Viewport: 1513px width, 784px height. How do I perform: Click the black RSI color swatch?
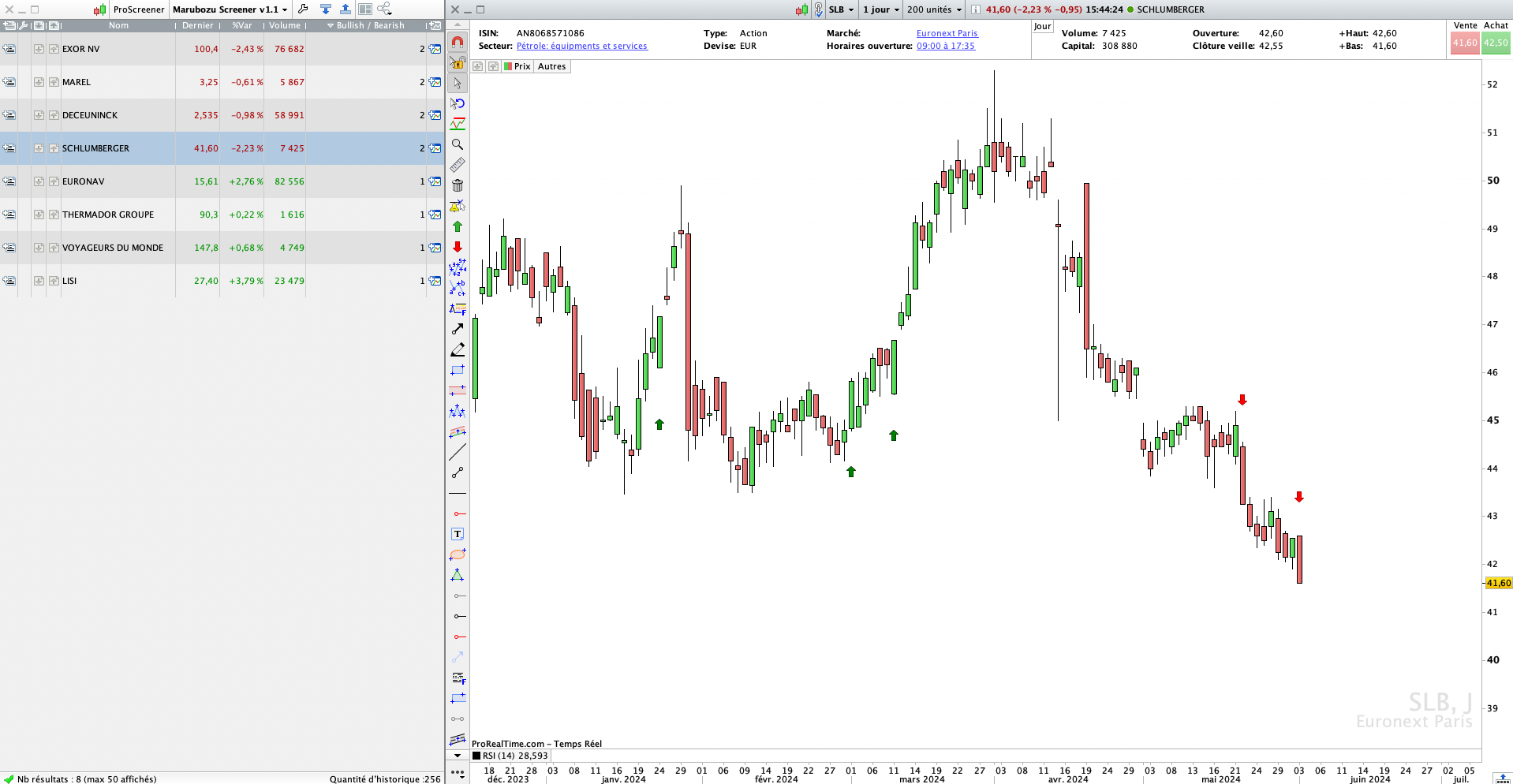point(476,756)
